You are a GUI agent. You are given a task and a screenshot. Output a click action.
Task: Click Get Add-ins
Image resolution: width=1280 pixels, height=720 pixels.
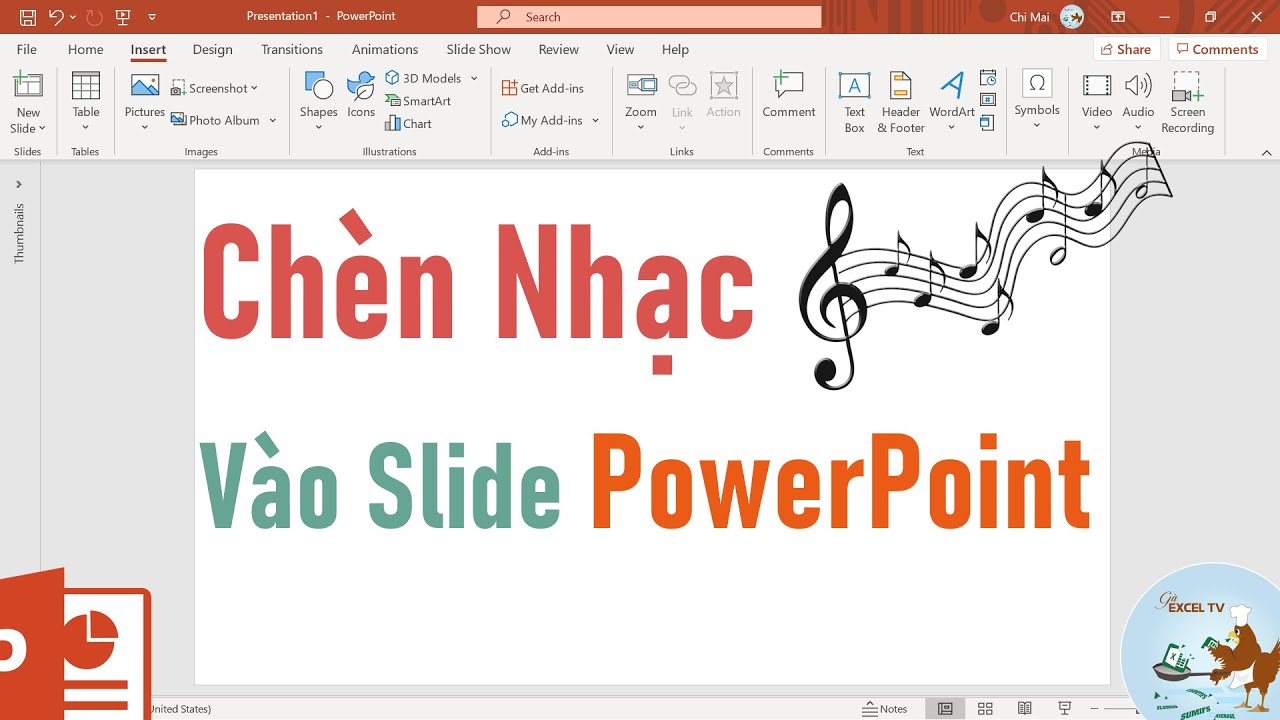[543, 88]
